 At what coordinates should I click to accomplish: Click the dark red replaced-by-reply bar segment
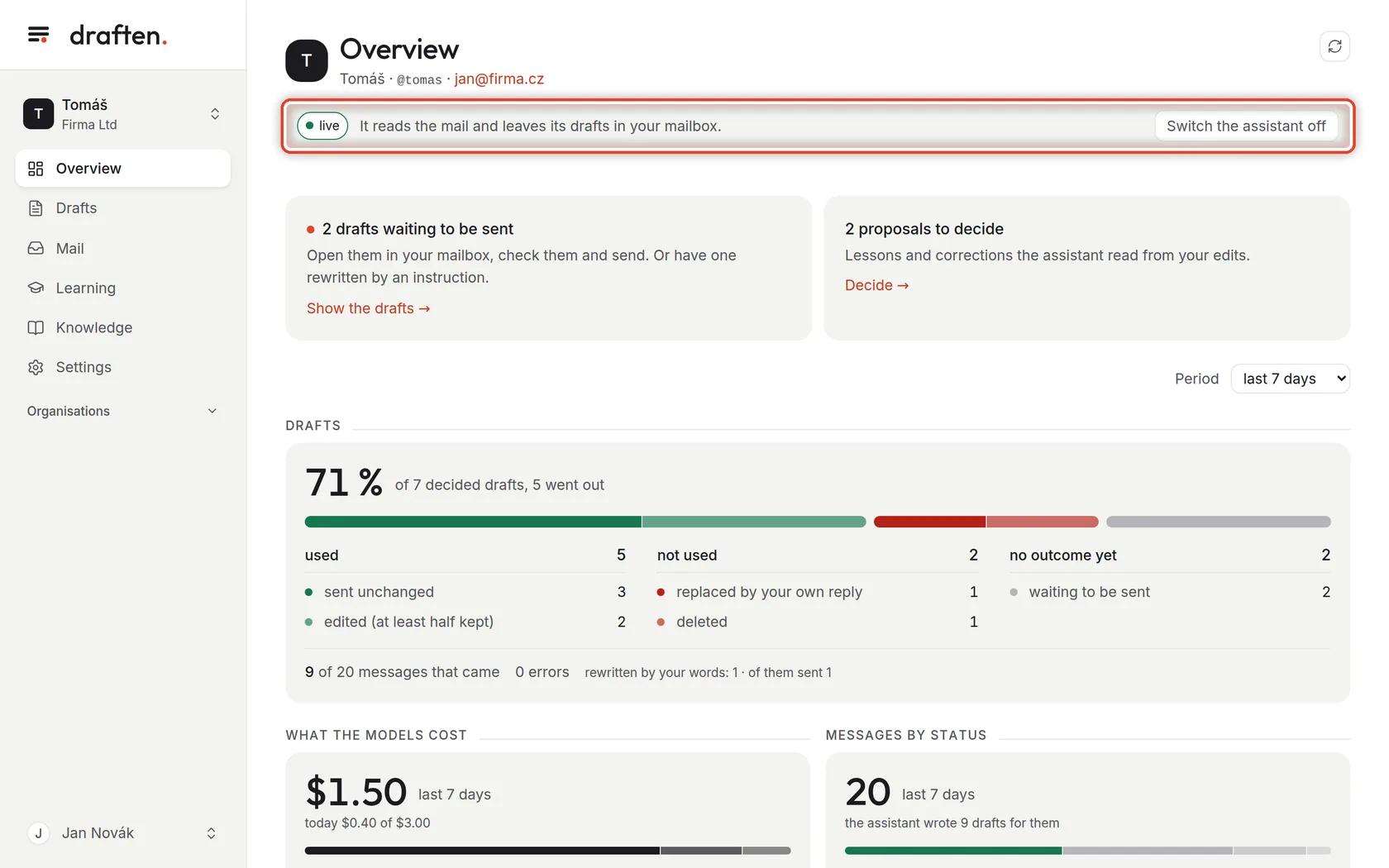(929, 522)
